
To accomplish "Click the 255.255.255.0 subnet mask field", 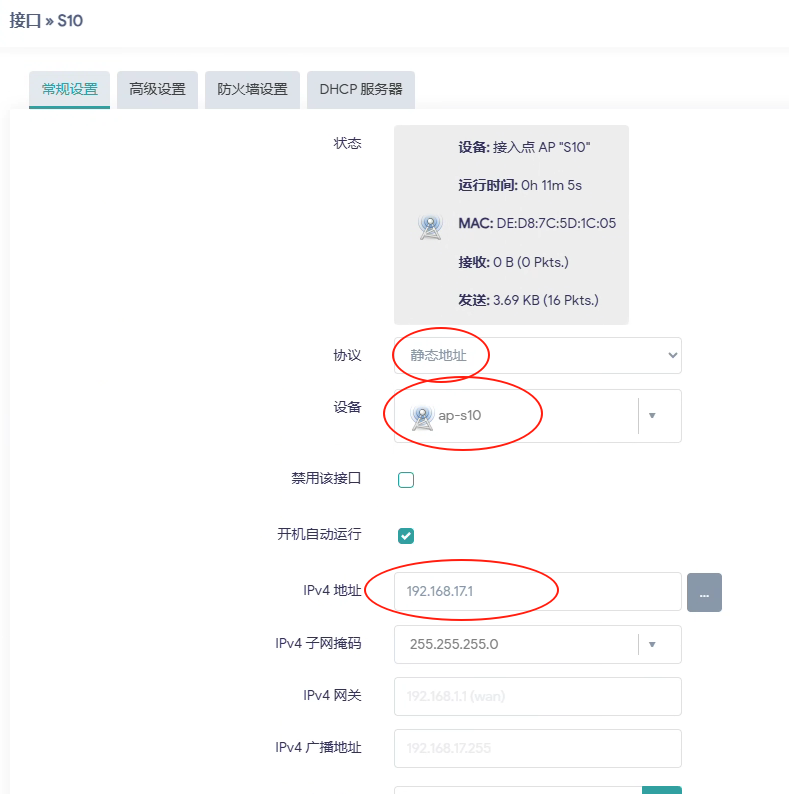I will (x=515, y=644).
